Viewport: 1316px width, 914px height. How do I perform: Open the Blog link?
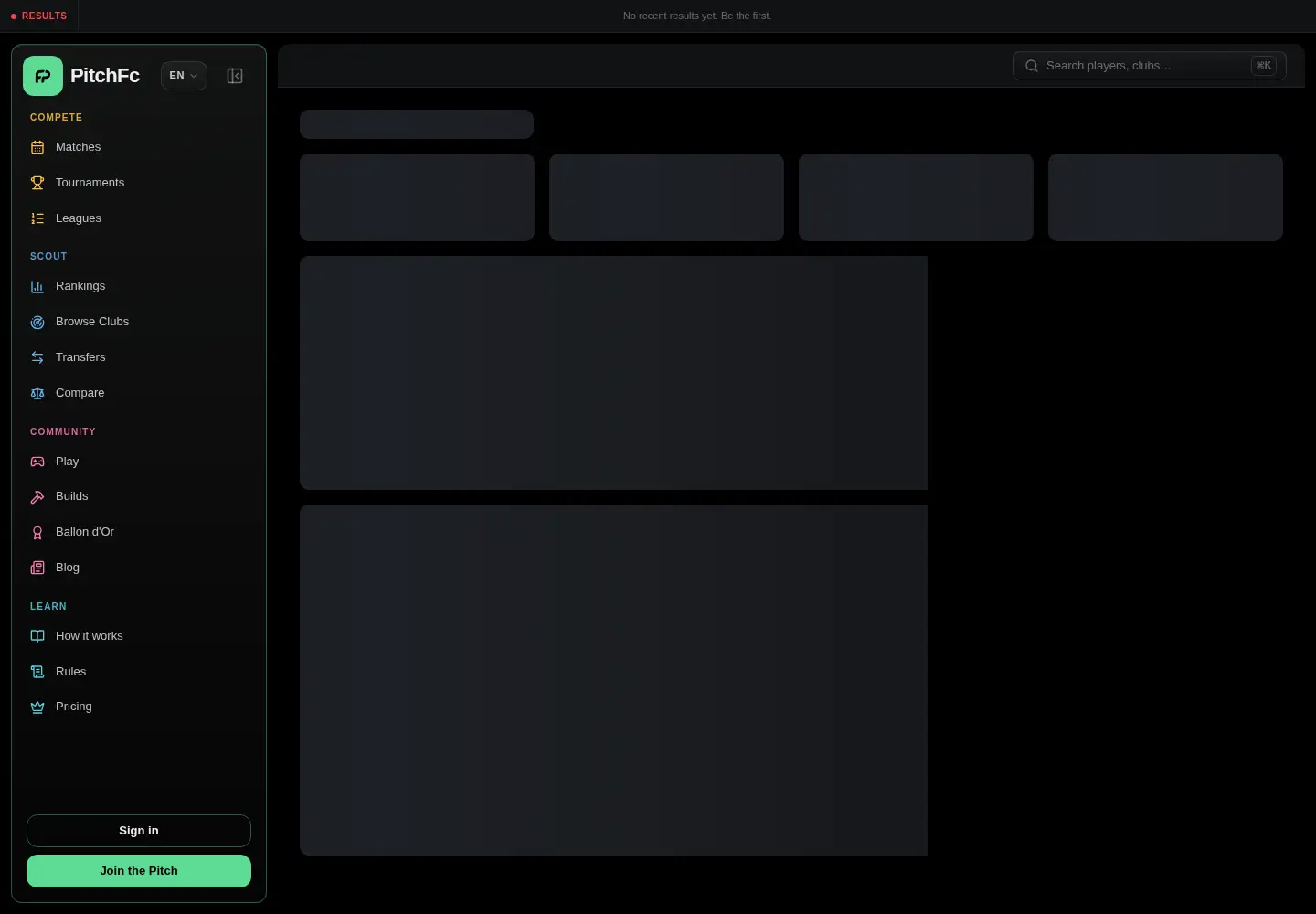coord(139,568)
